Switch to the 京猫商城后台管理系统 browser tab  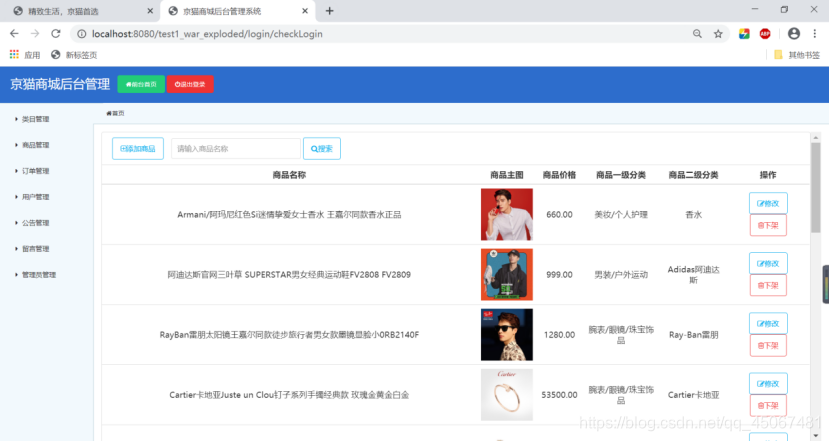pos(238,11)
